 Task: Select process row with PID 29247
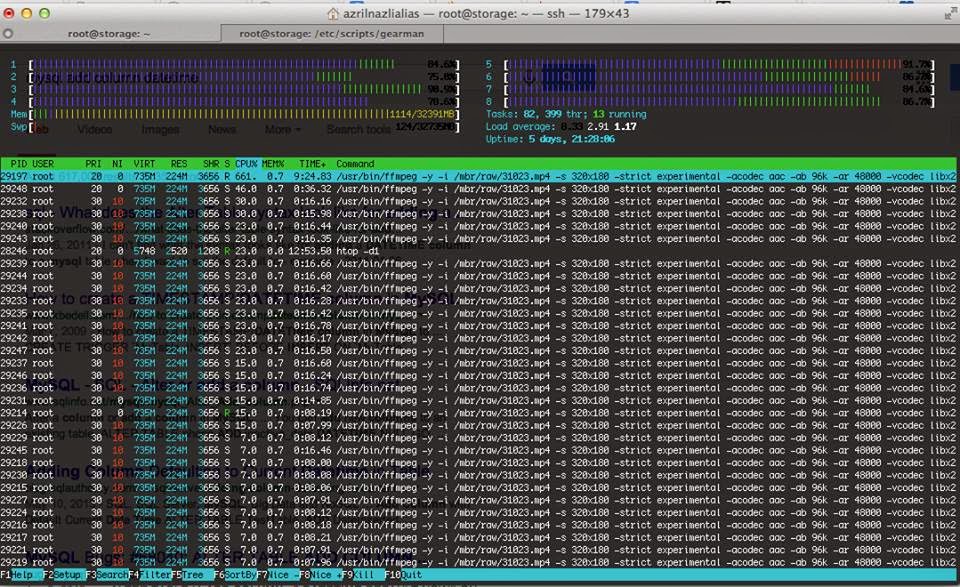click(x=478, y=351)
